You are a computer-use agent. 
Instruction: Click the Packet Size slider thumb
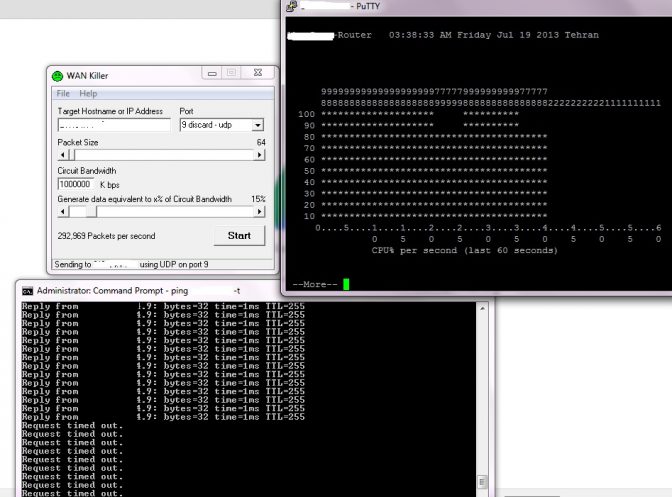70,155
